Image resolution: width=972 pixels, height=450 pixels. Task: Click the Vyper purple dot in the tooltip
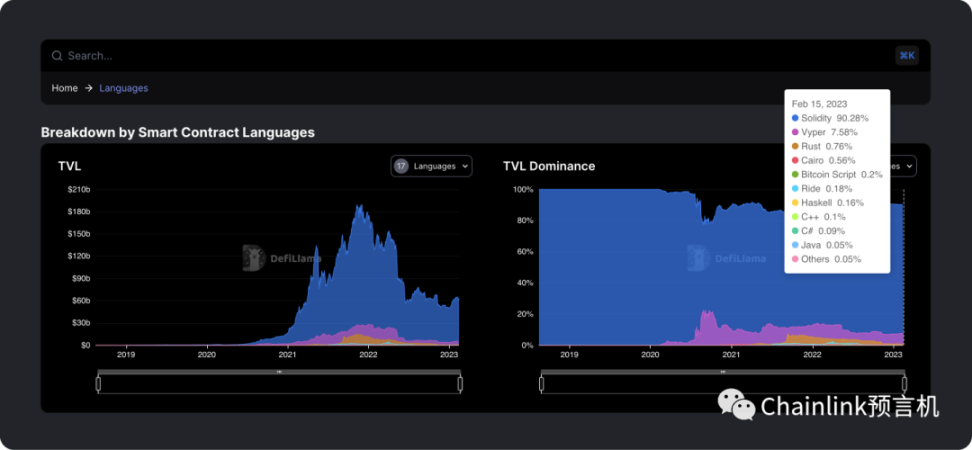pos(795,132)
